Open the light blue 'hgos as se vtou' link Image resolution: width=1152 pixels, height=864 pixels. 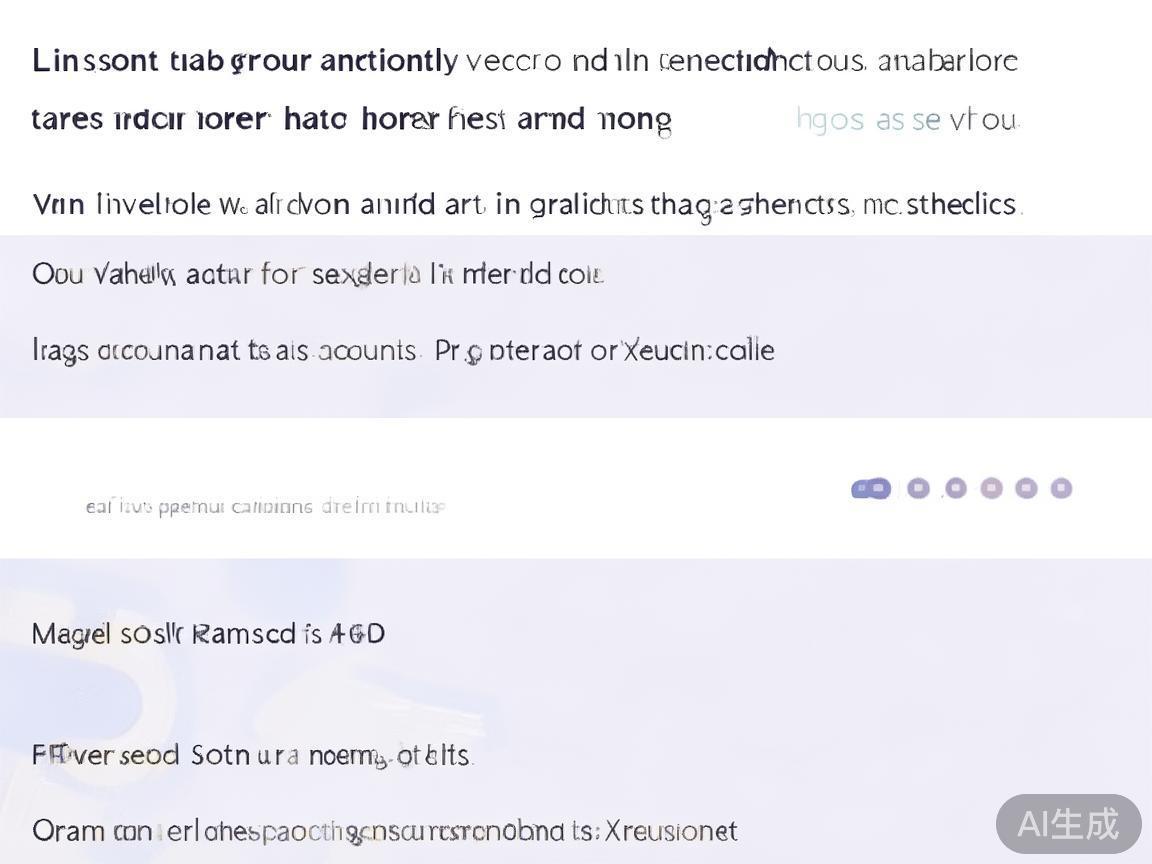(907, 120)
